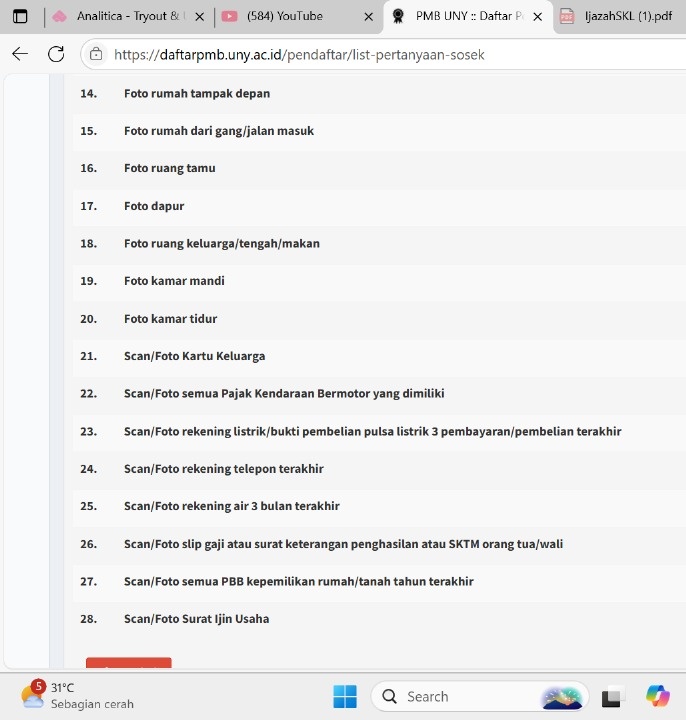This screenshot has height=720, width=686.
Task: Click the YouTube tab favicon
Action: (229, 17)
